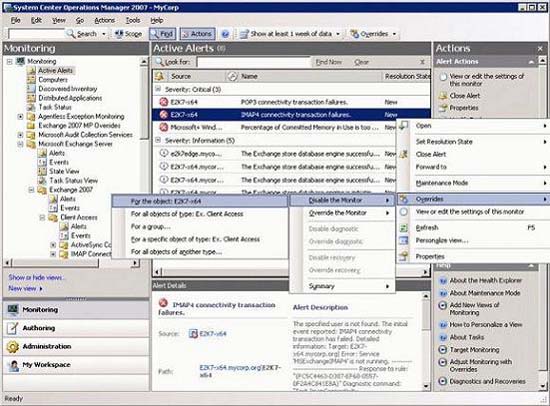Click 'Show or hide views' link

pyautogui.click(x=36, y=277)
